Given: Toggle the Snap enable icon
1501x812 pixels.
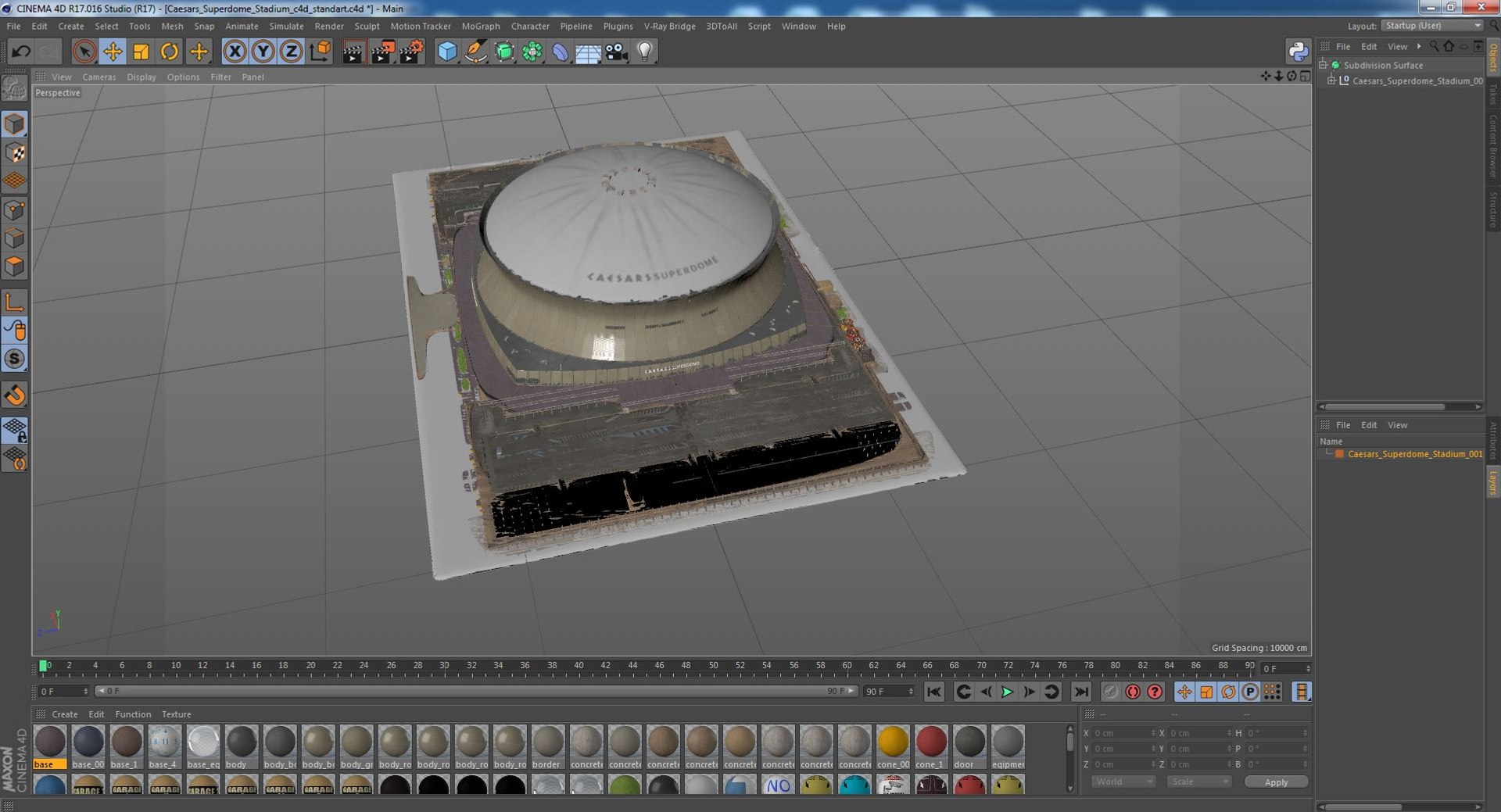Looking at the screenshot, I should tap(15, 359).
